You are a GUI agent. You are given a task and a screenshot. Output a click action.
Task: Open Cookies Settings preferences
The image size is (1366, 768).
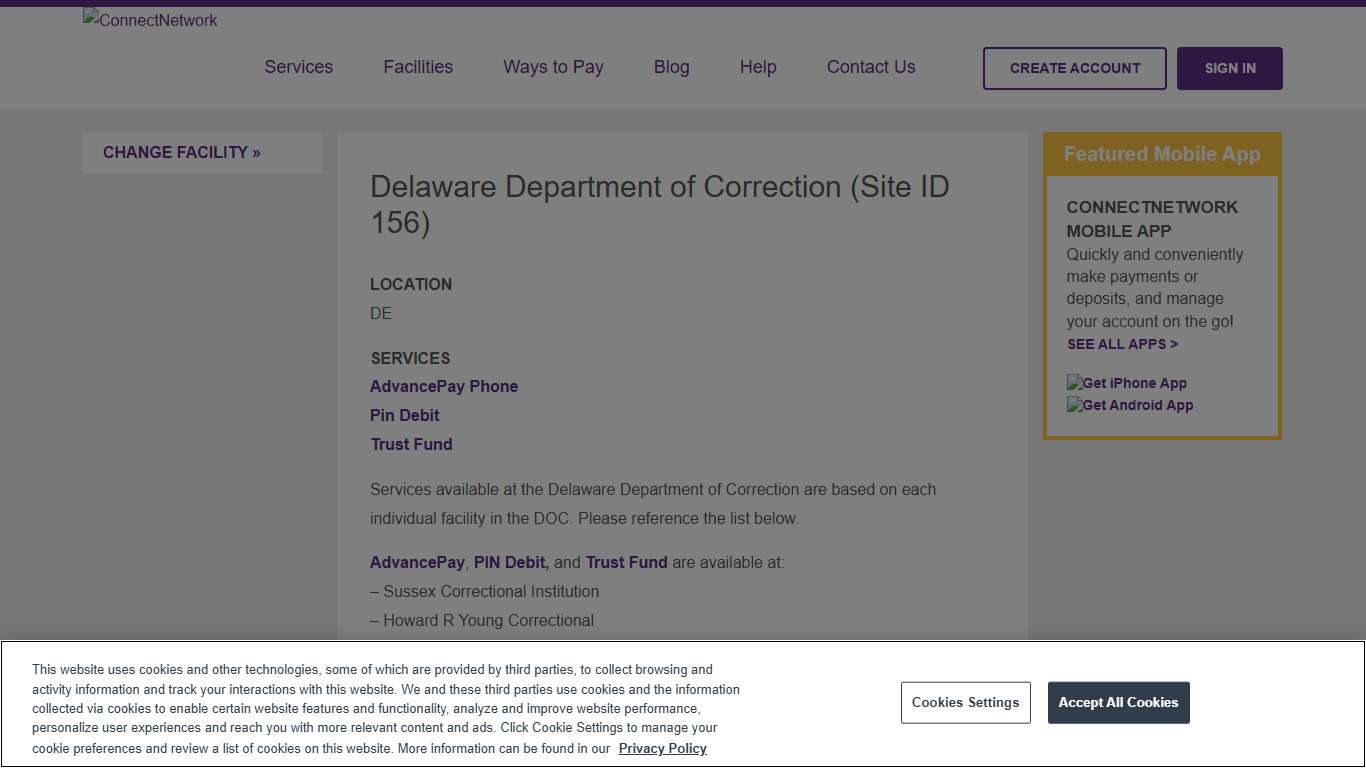[x=965, y=702]
